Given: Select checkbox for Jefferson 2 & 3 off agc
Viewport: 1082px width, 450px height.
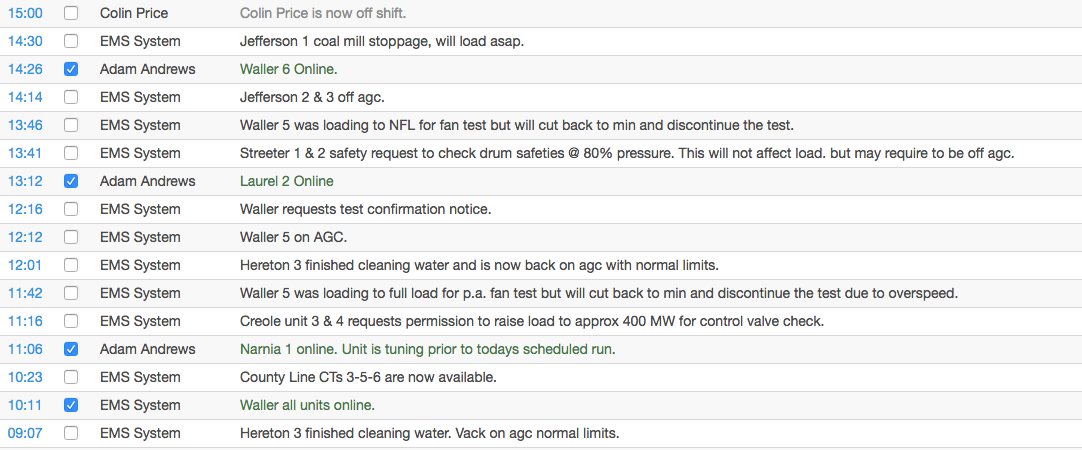Looking at the screenshot, I should [x=71, y=97].
